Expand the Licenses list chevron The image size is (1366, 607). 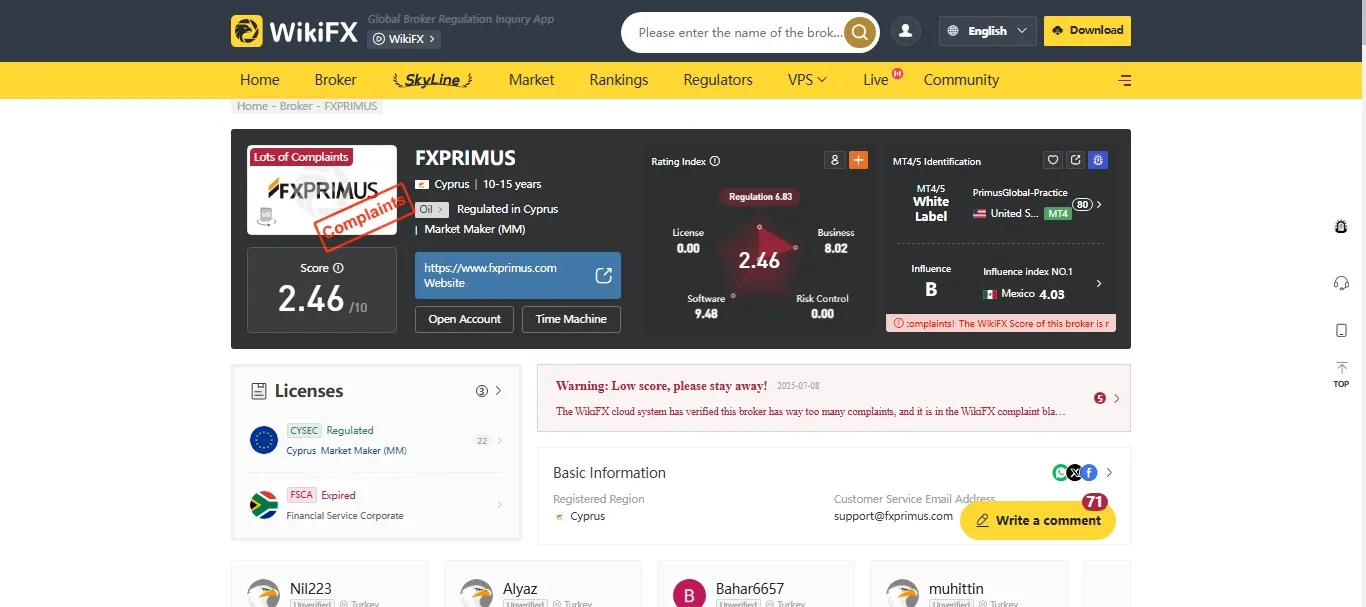click(498, 391)
